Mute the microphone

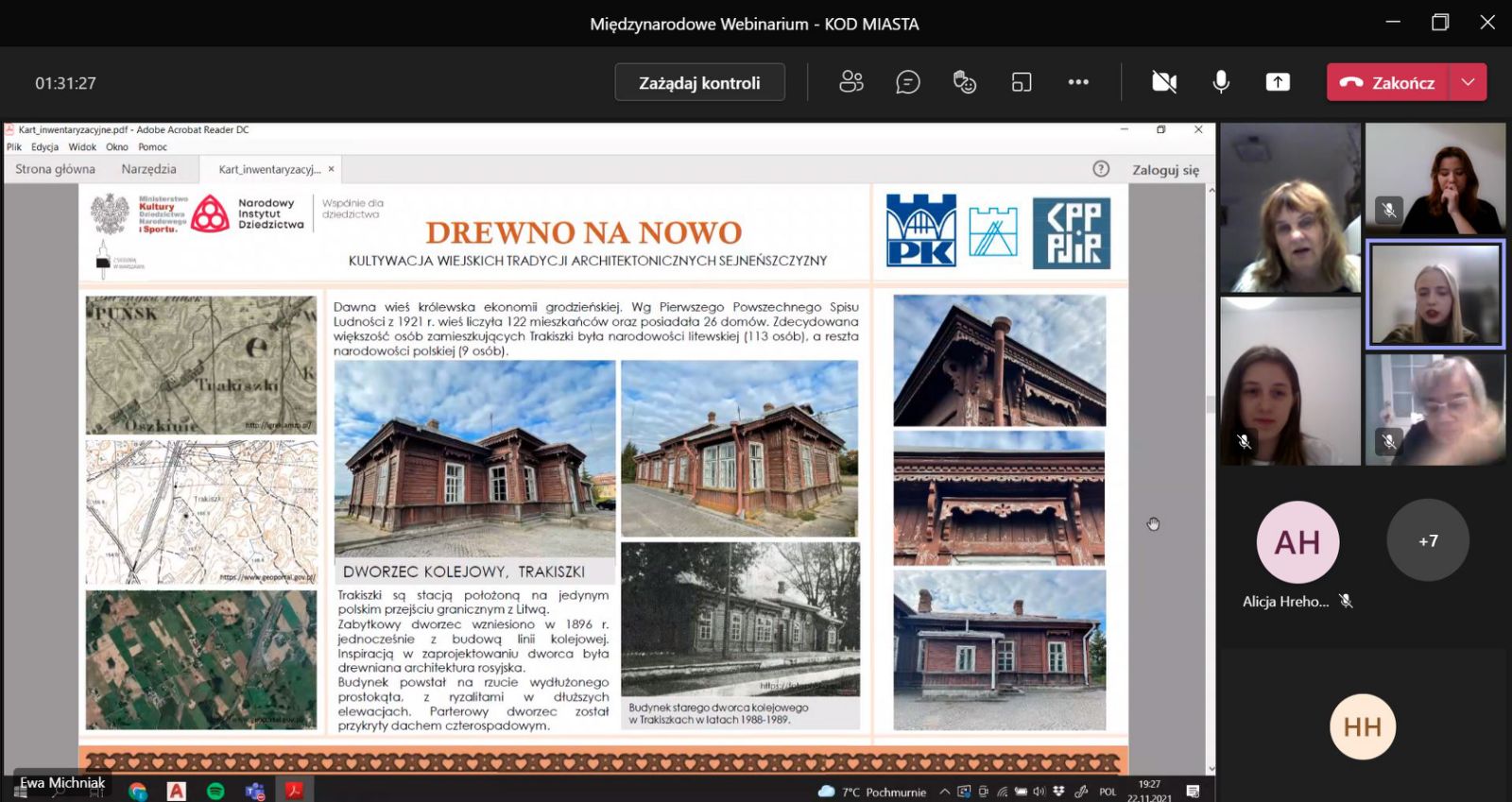pyautogui.click(x=1221, y=82)
